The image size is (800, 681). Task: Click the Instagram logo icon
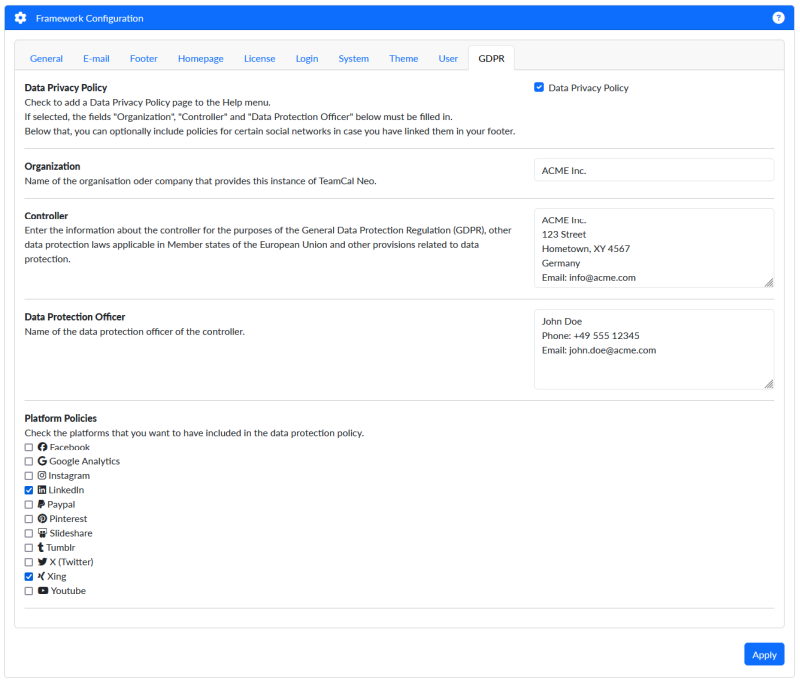(42, 476)
